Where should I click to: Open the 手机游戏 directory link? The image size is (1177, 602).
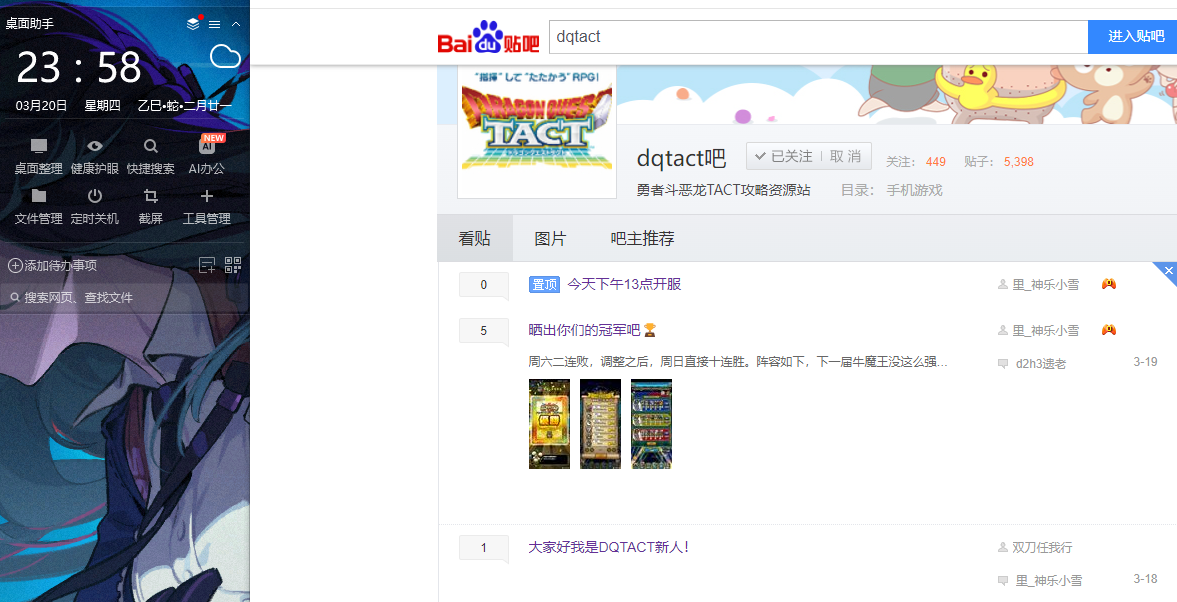914,191
